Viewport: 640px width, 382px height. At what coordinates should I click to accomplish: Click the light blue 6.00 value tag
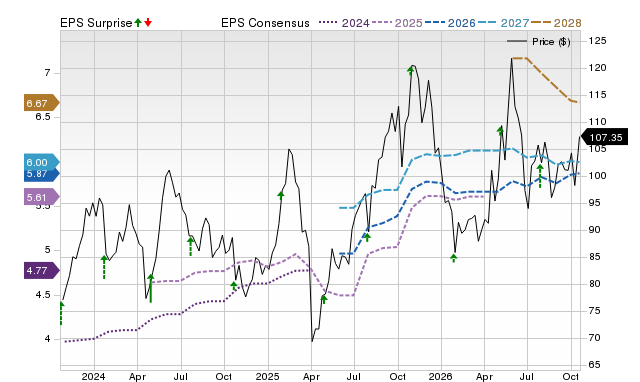(42, 162)
